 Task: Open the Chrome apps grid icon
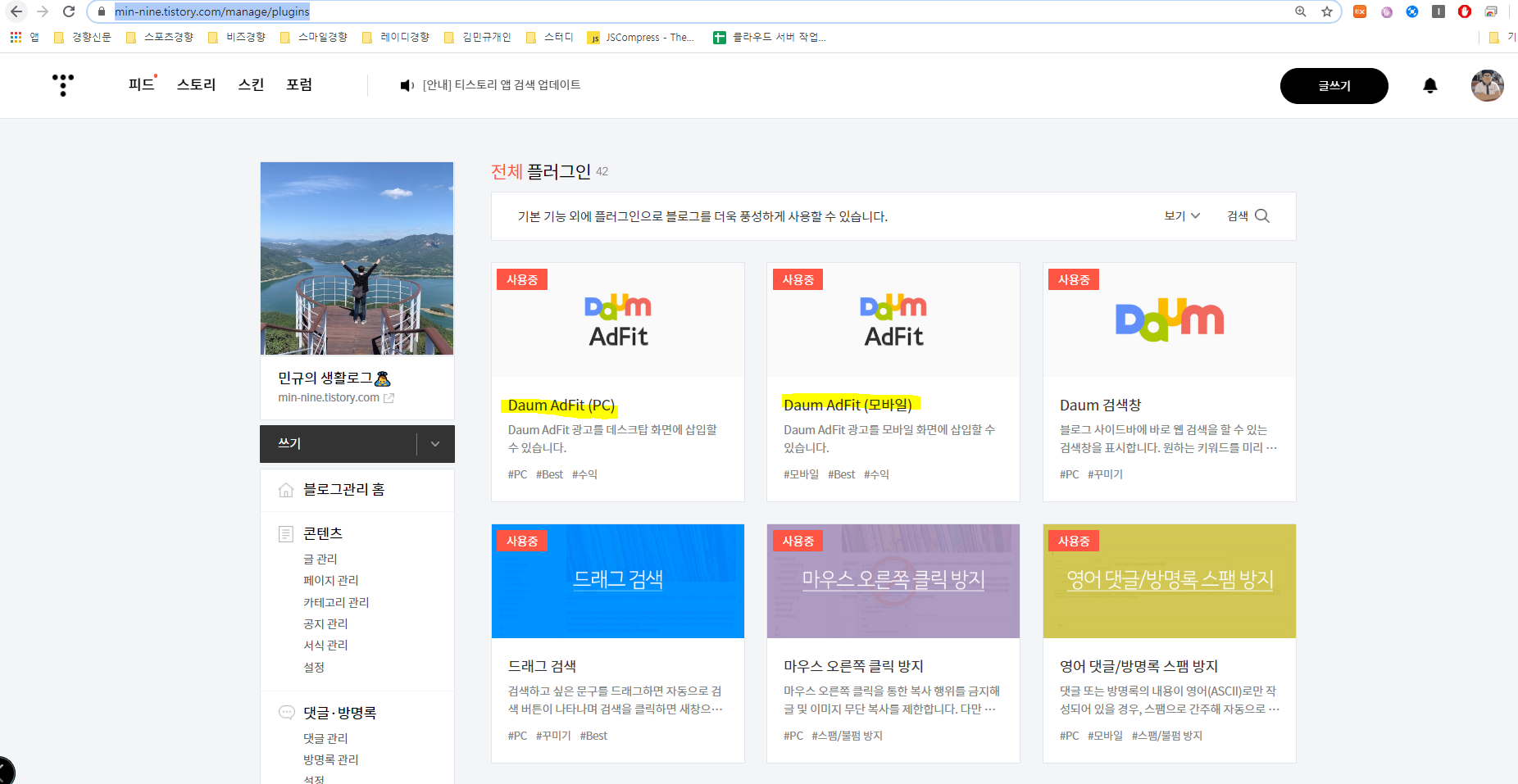click(x=16, y=37)
